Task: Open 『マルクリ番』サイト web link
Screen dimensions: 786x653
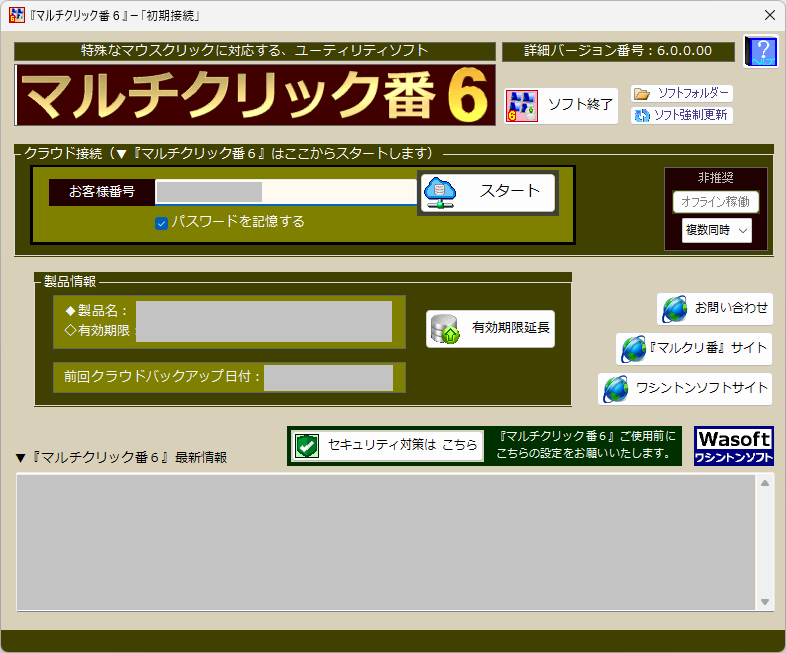Action: tap(694, 349)
